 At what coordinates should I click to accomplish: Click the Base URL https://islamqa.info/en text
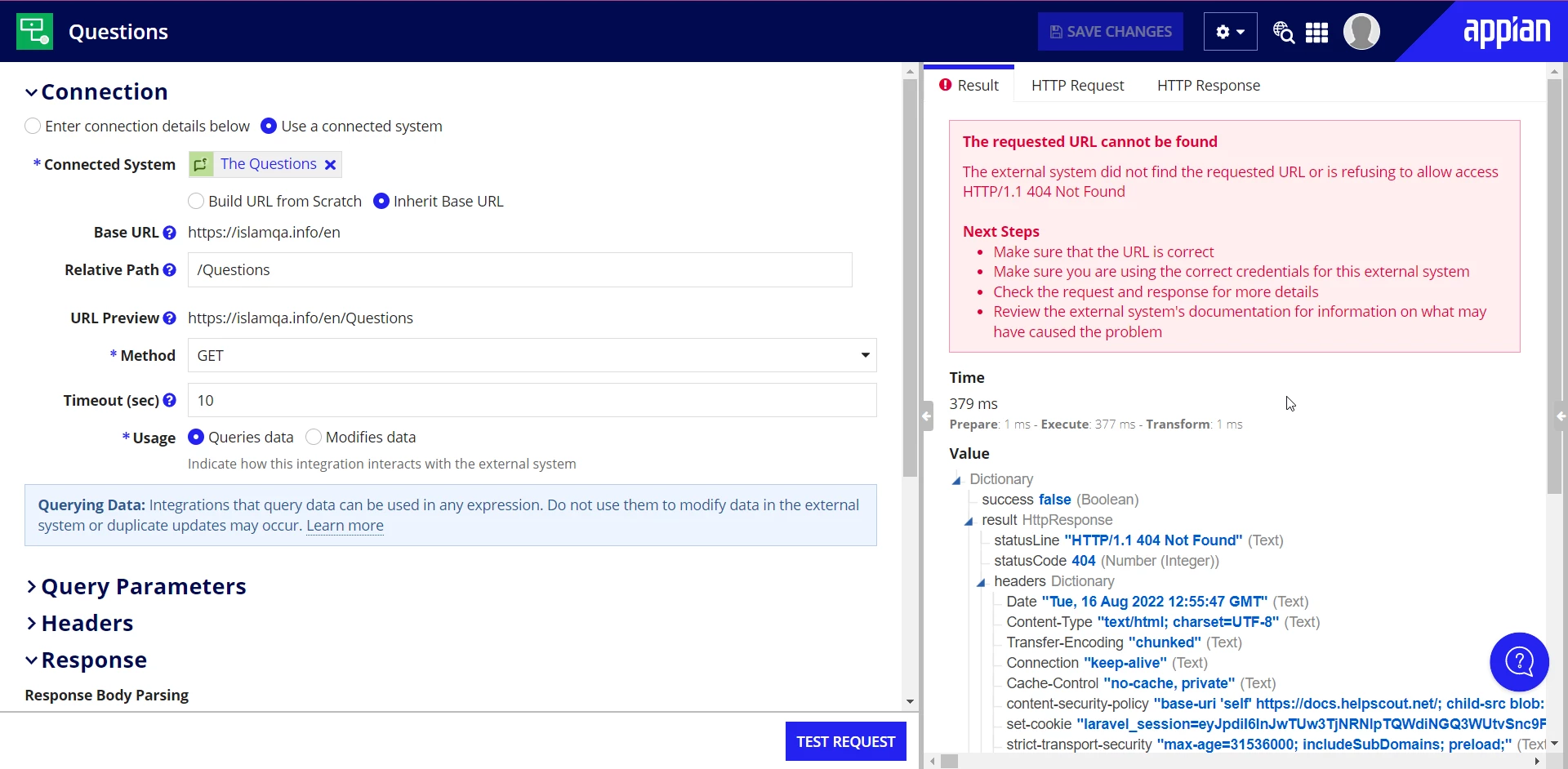[x=264, y=233]
